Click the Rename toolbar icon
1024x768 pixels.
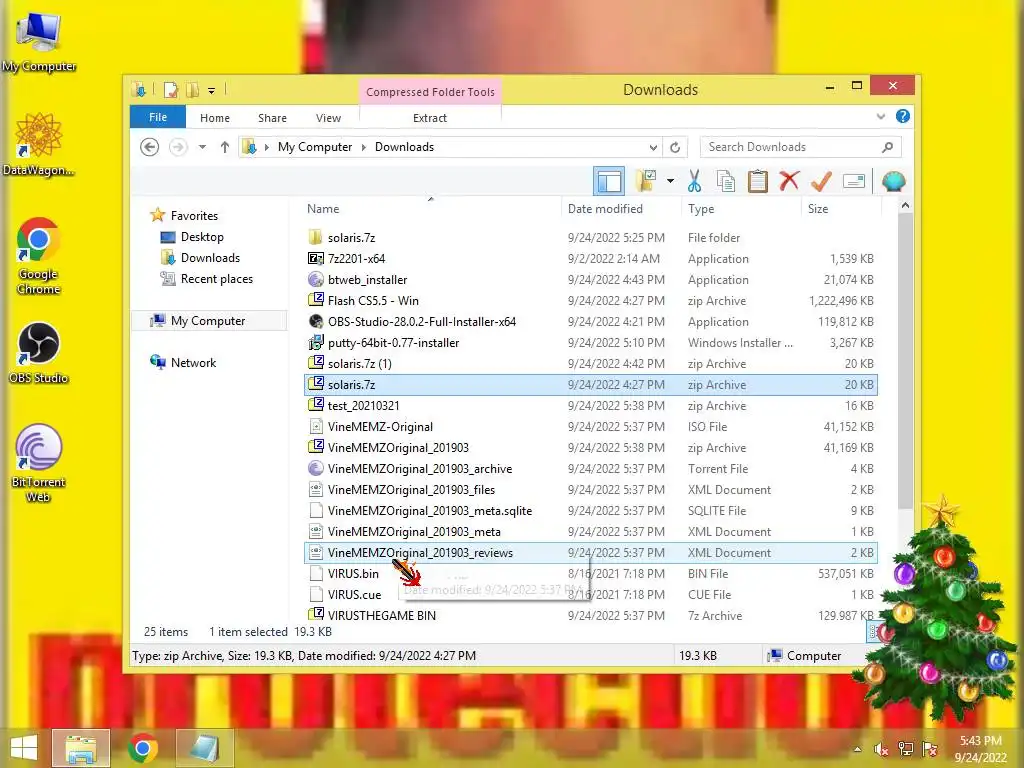[854, 182]
